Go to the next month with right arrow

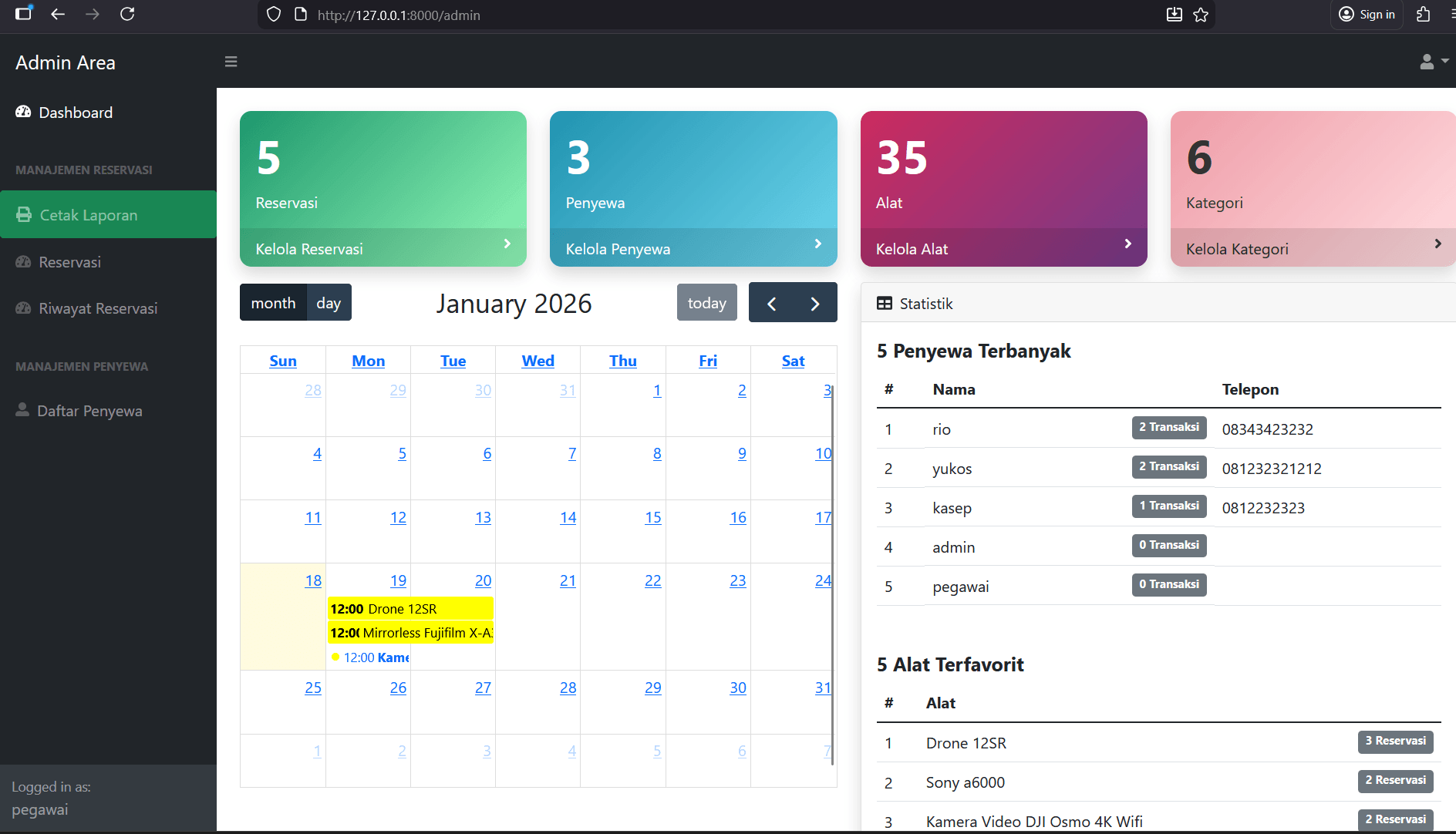tap(815, 303)
